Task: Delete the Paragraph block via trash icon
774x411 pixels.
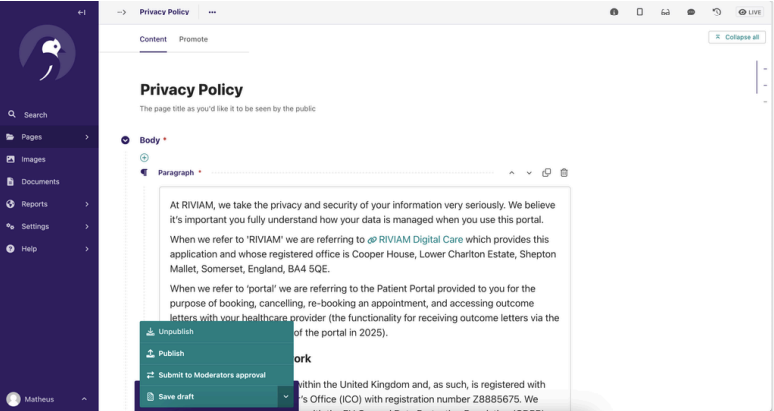Action: click(564, 173)
